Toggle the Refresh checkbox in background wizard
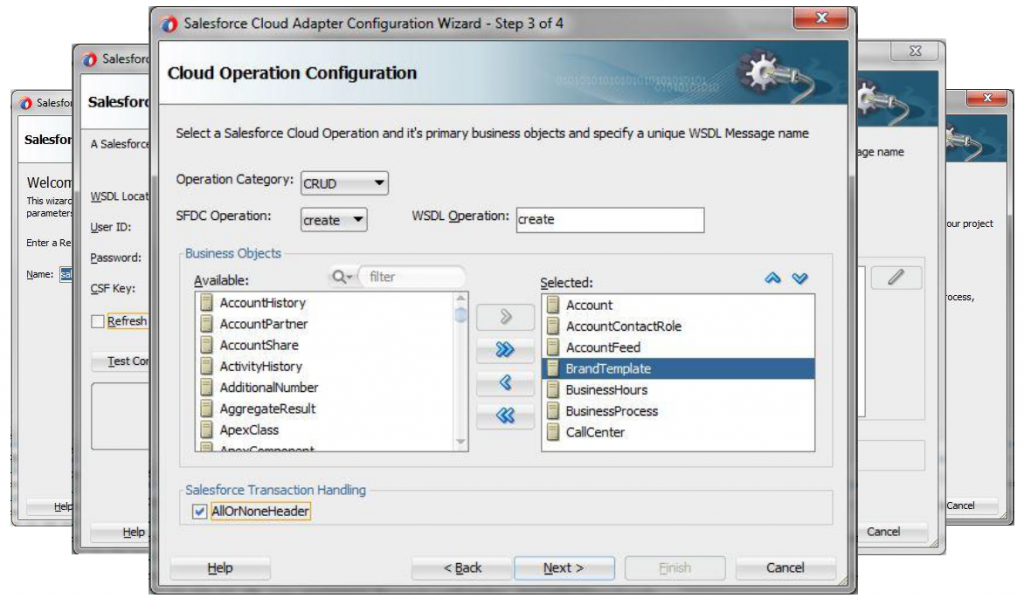This screenshot has width=1024, height=598. 98,321
